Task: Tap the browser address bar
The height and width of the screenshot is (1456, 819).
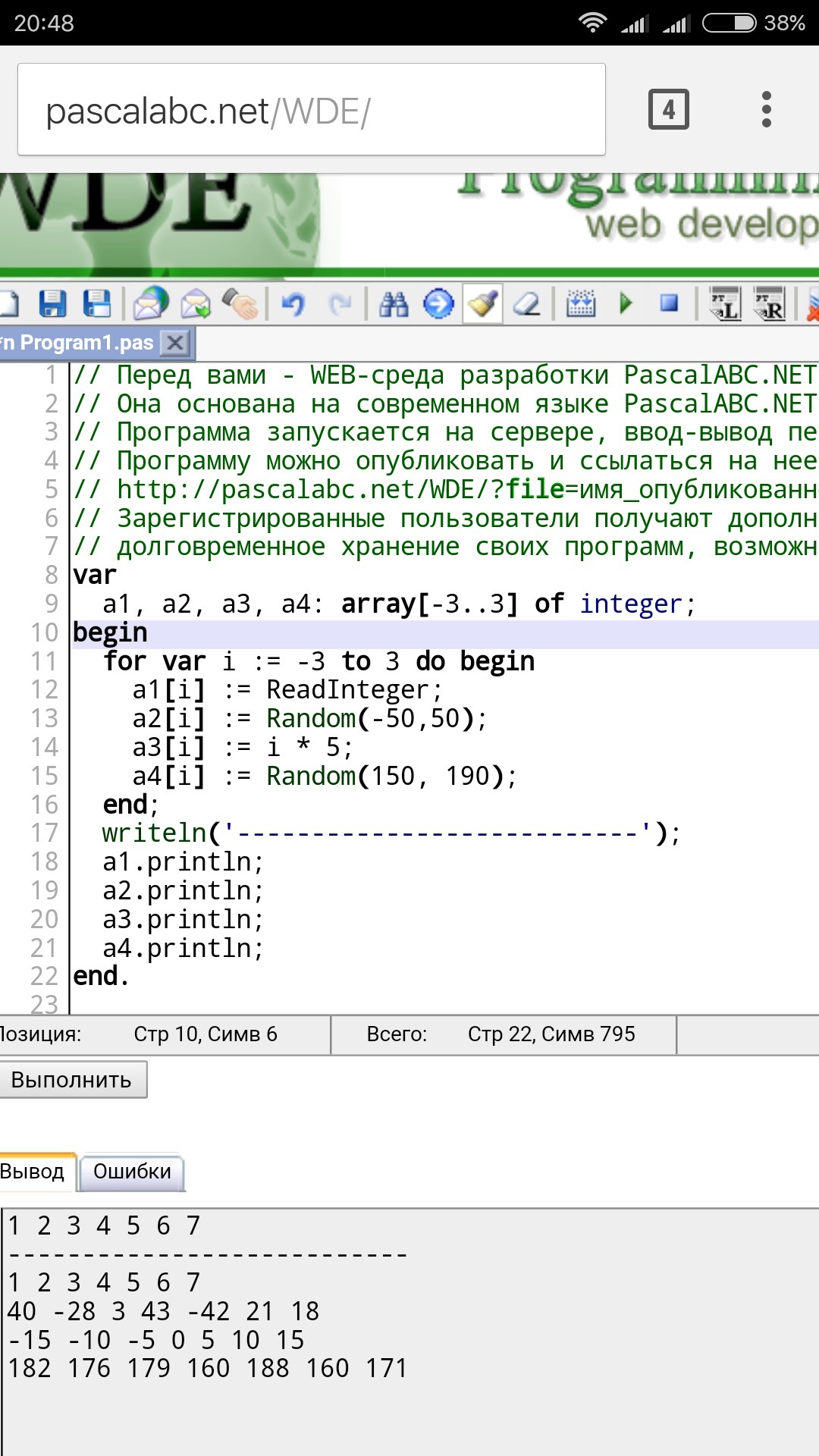Action: (311, 111)
